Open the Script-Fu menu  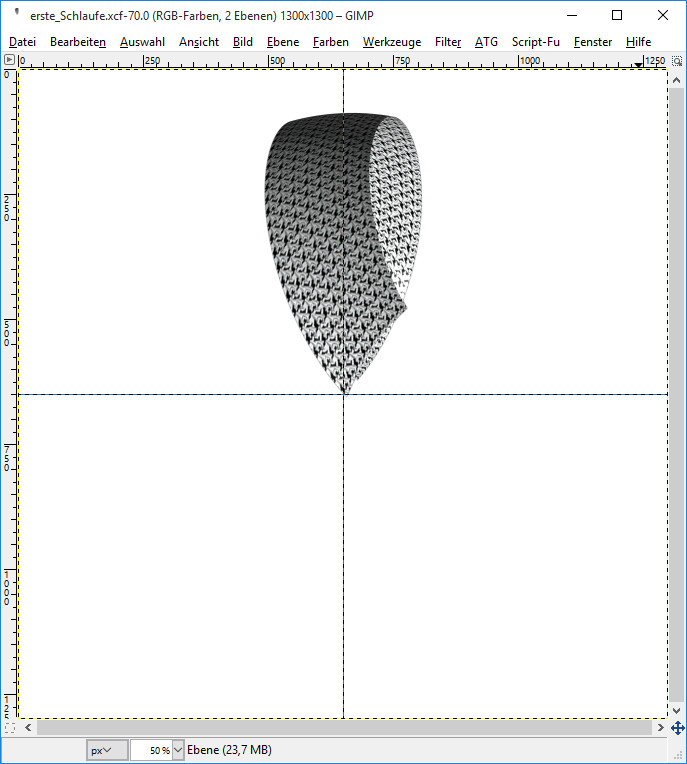click(536, 42)
